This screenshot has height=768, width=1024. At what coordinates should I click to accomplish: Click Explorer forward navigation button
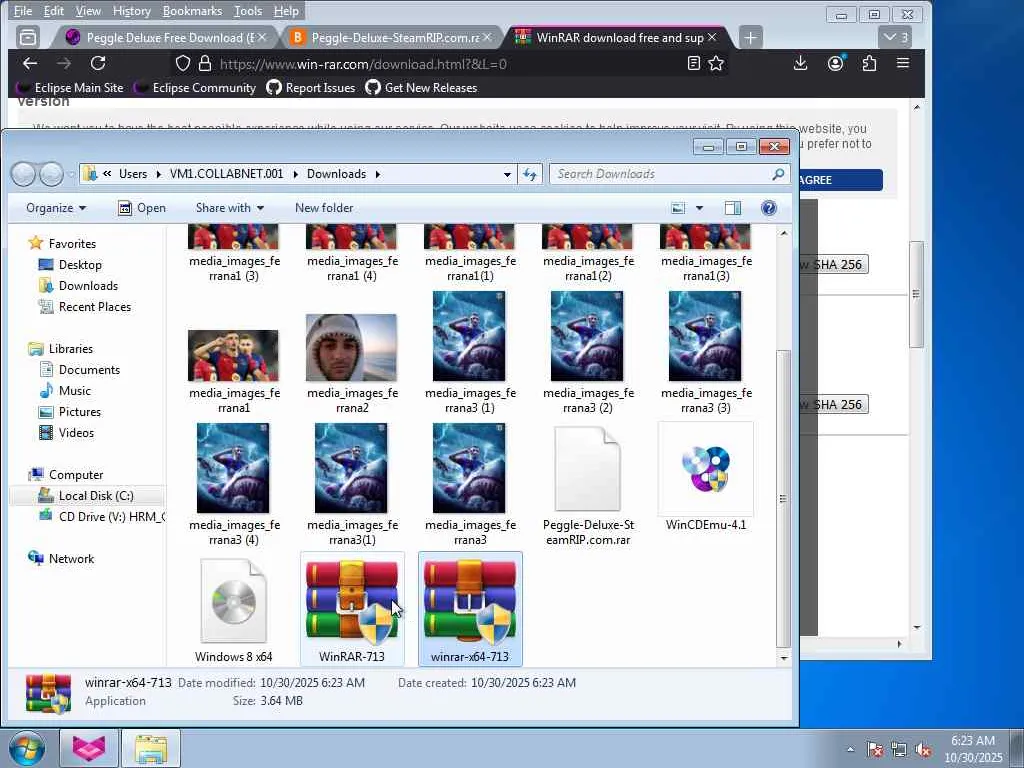click(52, 174)
